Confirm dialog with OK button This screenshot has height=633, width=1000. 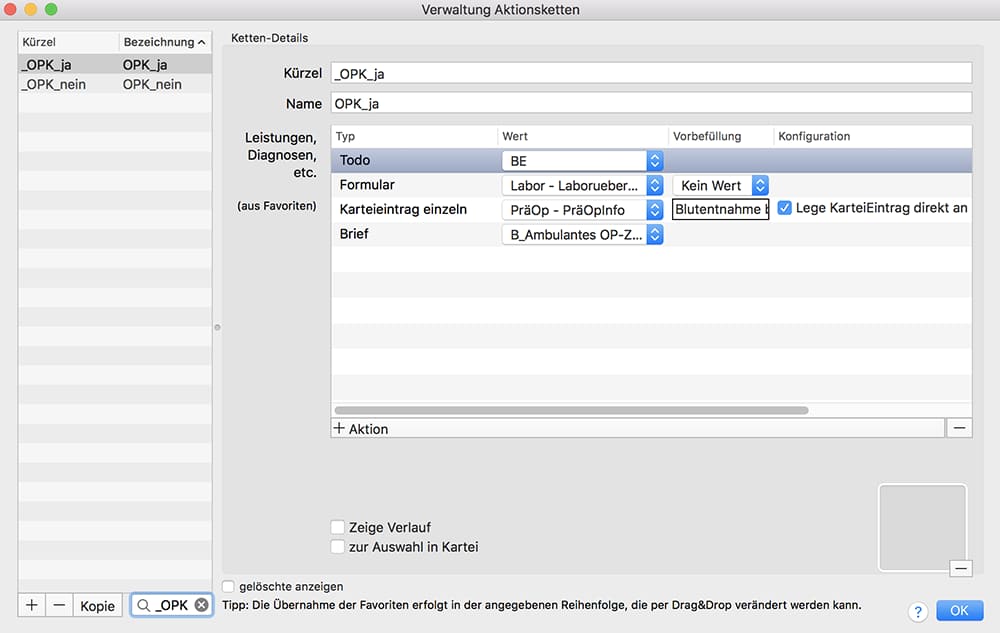tap(959, 611)
